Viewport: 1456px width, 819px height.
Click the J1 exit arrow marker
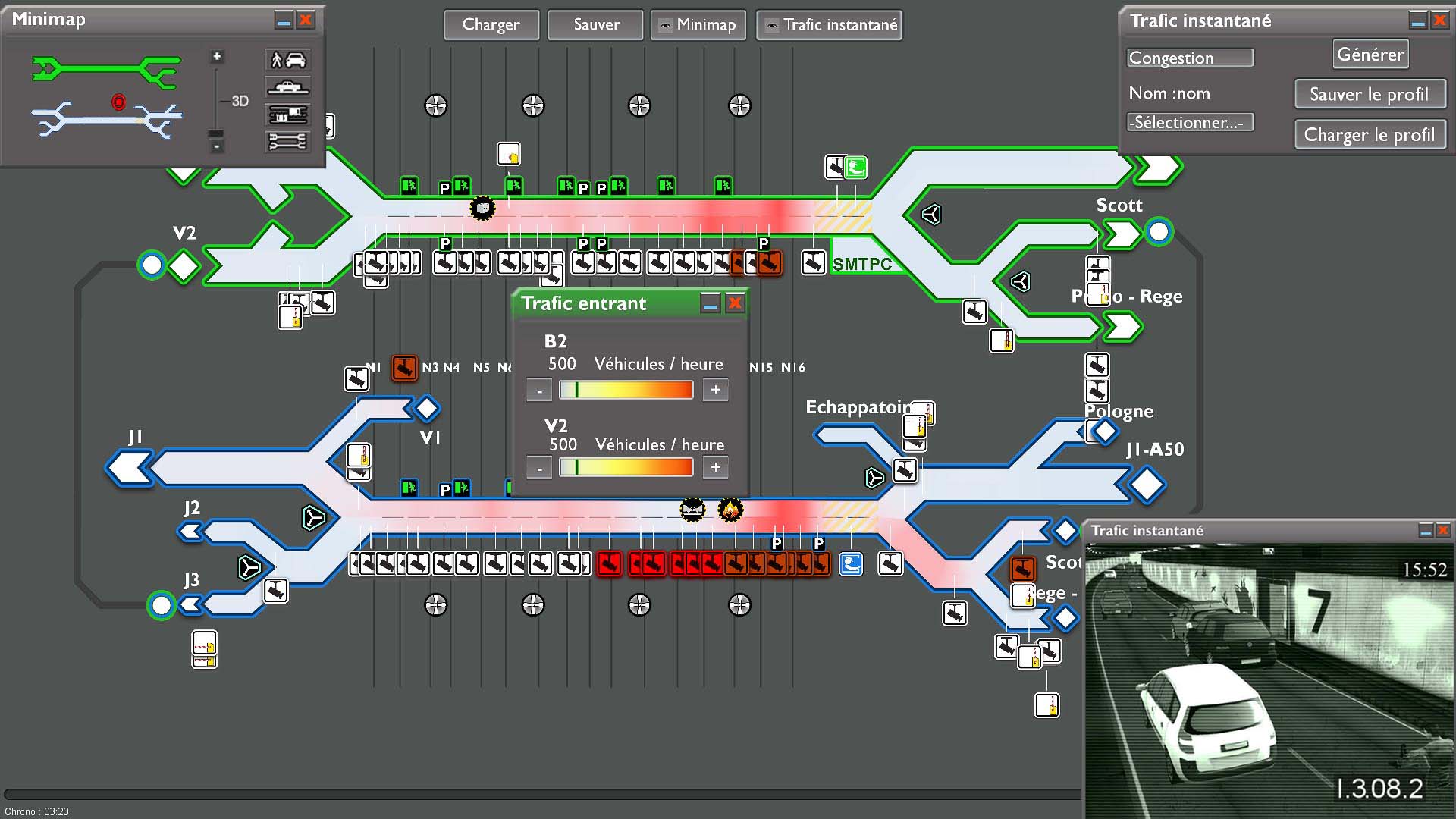coord(130,468)
